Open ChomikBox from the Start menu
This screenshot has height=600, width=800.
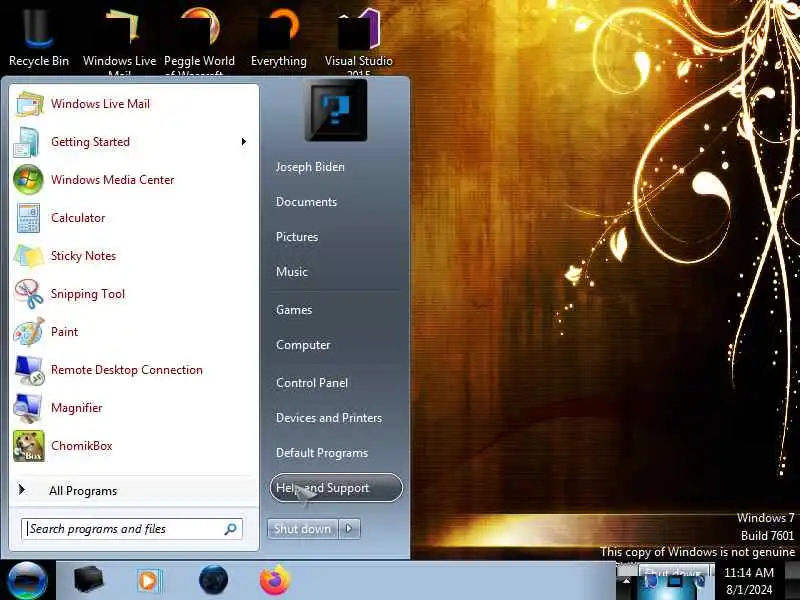[134, 446]
